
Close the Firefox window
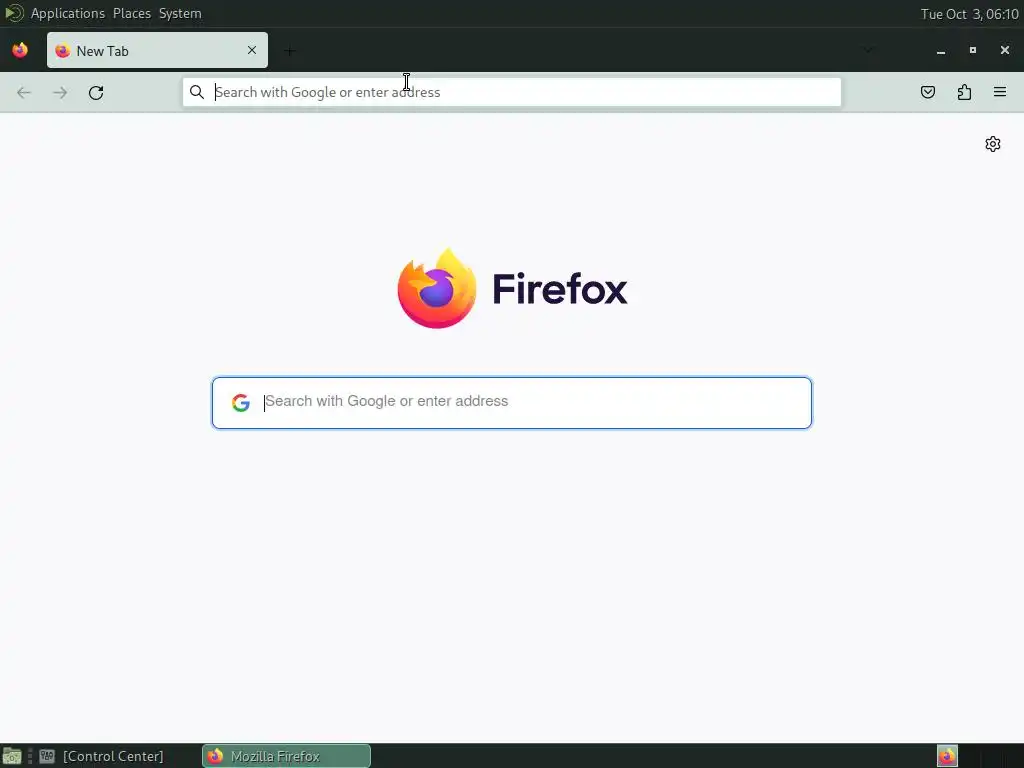[x=1005, y=50]
